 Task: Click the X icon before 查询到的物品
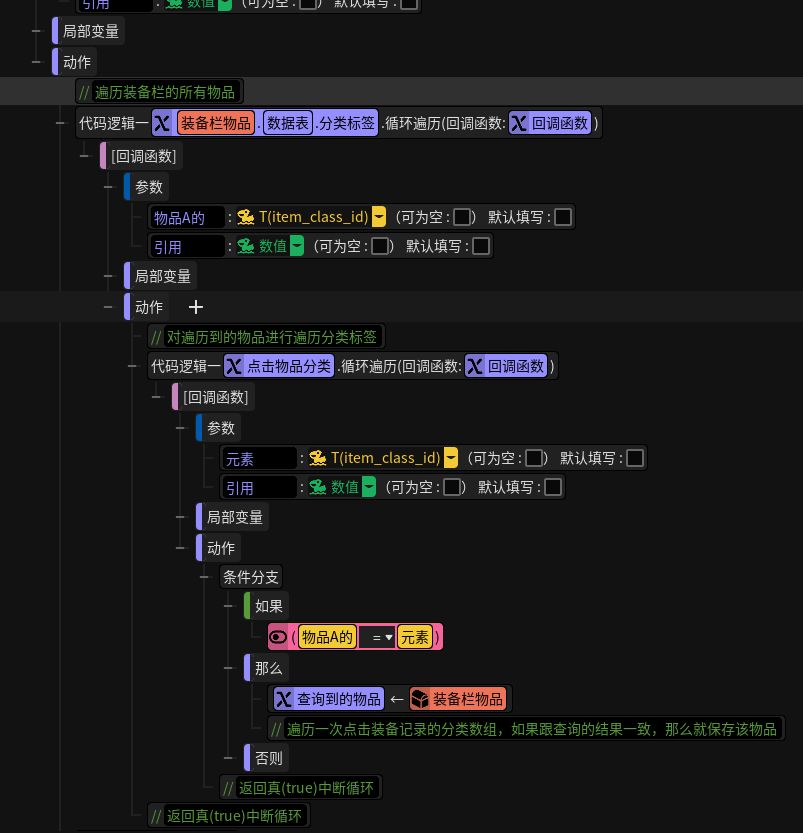point(284,699)
